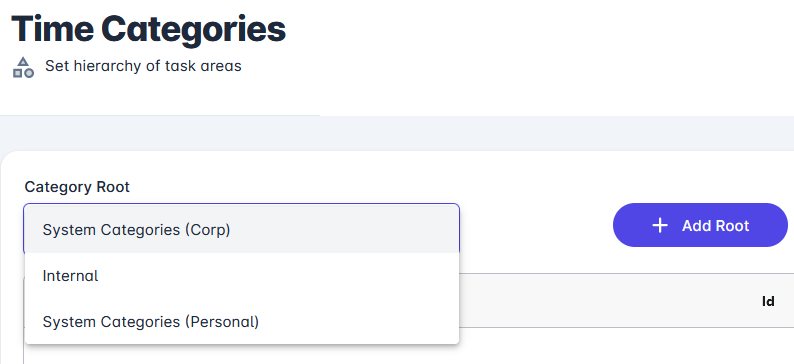Click the plus icon on Add Root
794x364 pixels.
(660, 225)
